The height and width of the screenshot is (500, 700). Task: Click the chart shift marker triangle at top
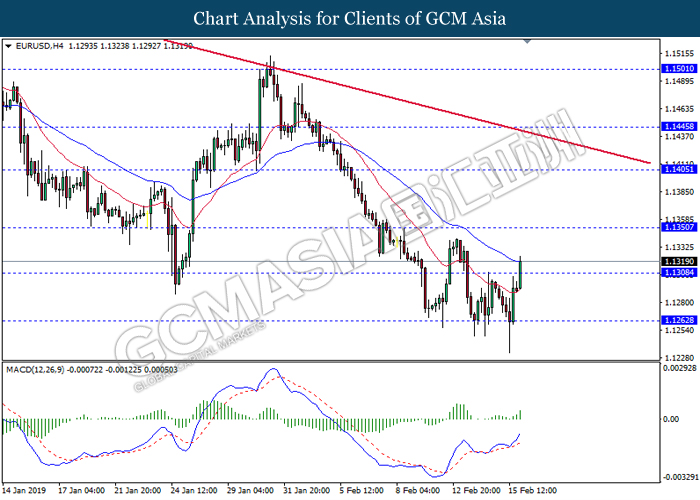point(527,41)
